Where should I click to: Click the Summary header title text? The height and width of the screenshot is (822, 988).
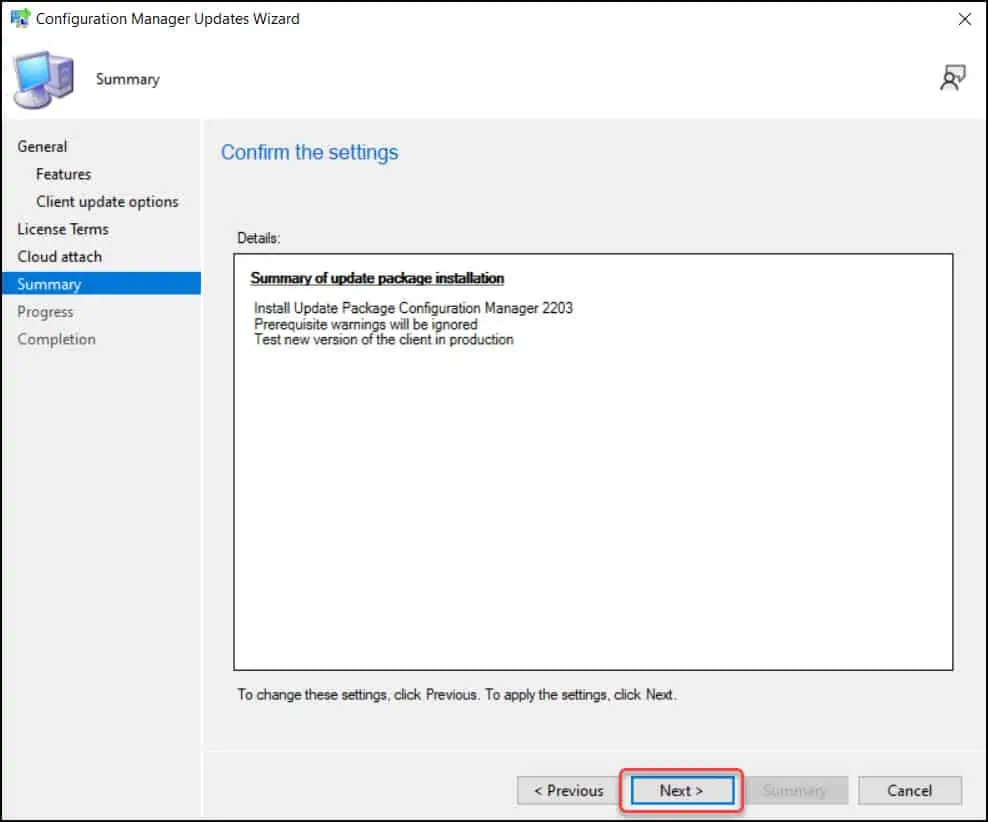point(128,79)
